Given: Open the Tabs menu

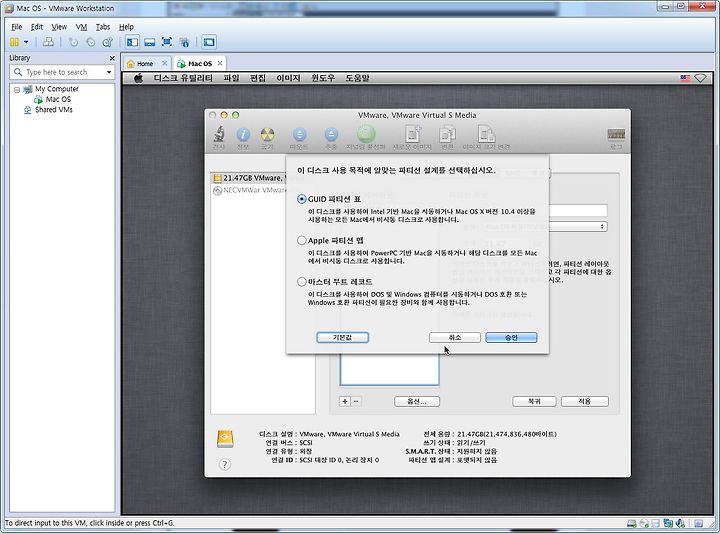Looking at the screenshot, I should pyautogui.click(x=103, y=27).
